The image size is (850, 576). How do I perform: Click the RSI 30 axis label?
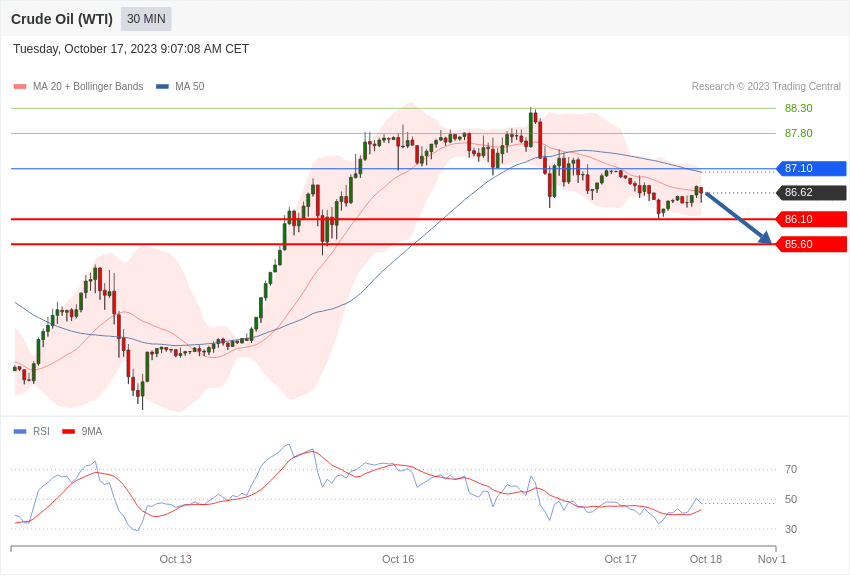[791, 529]
